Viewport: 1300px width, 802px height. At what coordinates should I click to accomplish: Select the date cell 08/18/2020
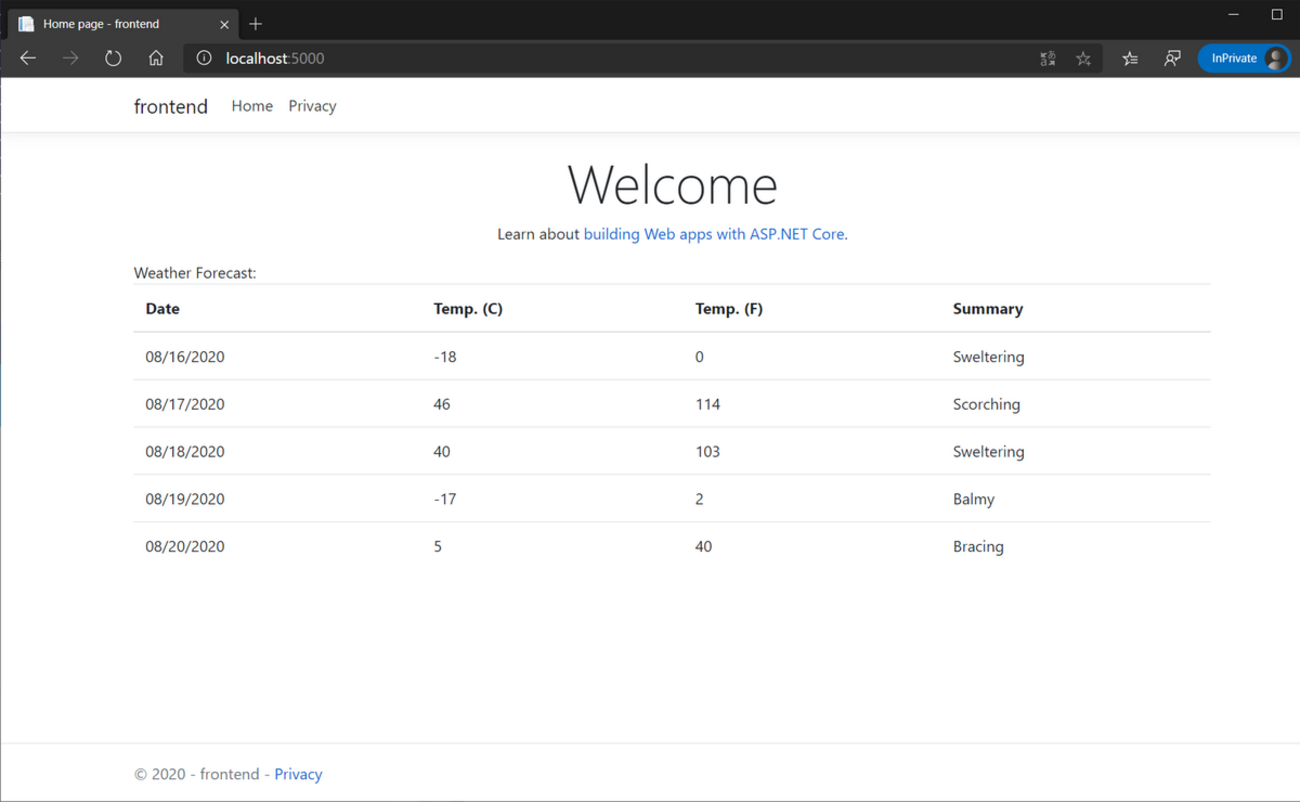point(185,452)
